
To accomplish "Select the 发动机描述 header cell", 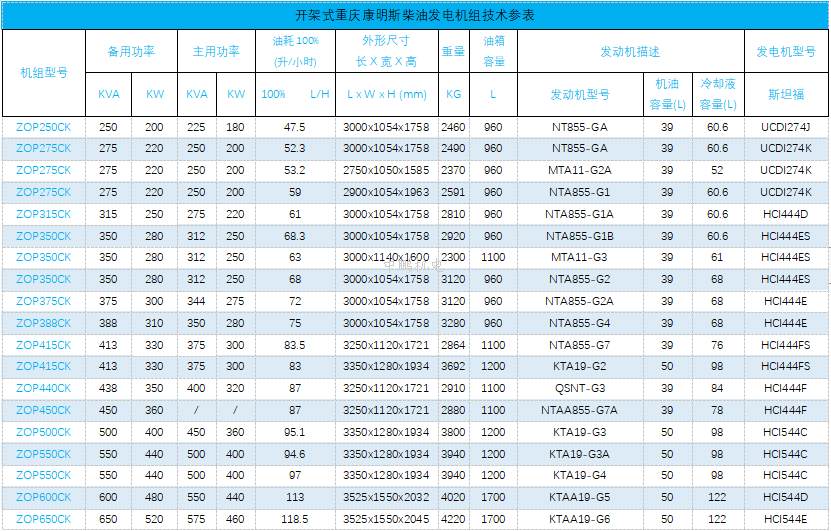I will coord(630,51).
